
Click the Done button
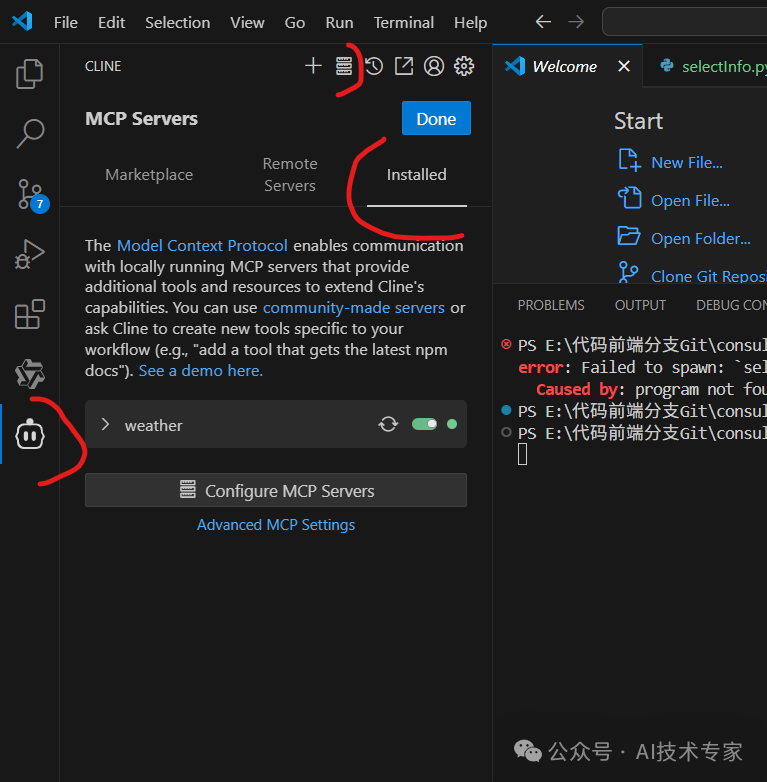coord(436,118)
